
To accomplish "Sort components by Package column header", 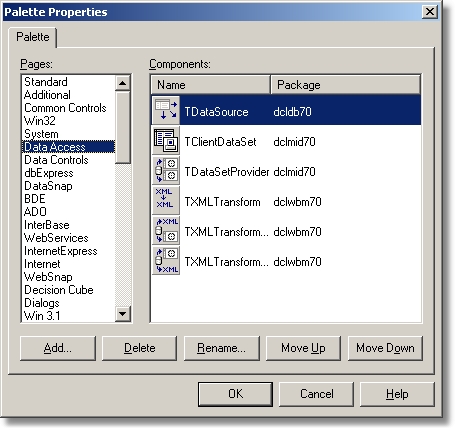I will click(345, 85).
